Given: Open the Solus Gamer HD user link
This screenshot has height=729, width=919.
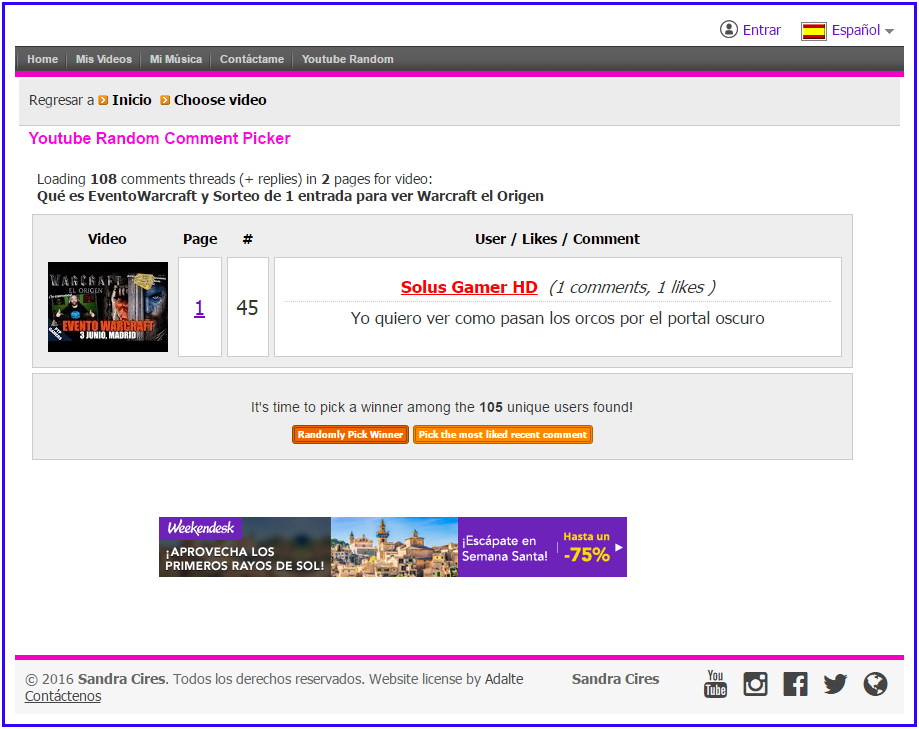Looking at the screenshot, I should [469, 287].
